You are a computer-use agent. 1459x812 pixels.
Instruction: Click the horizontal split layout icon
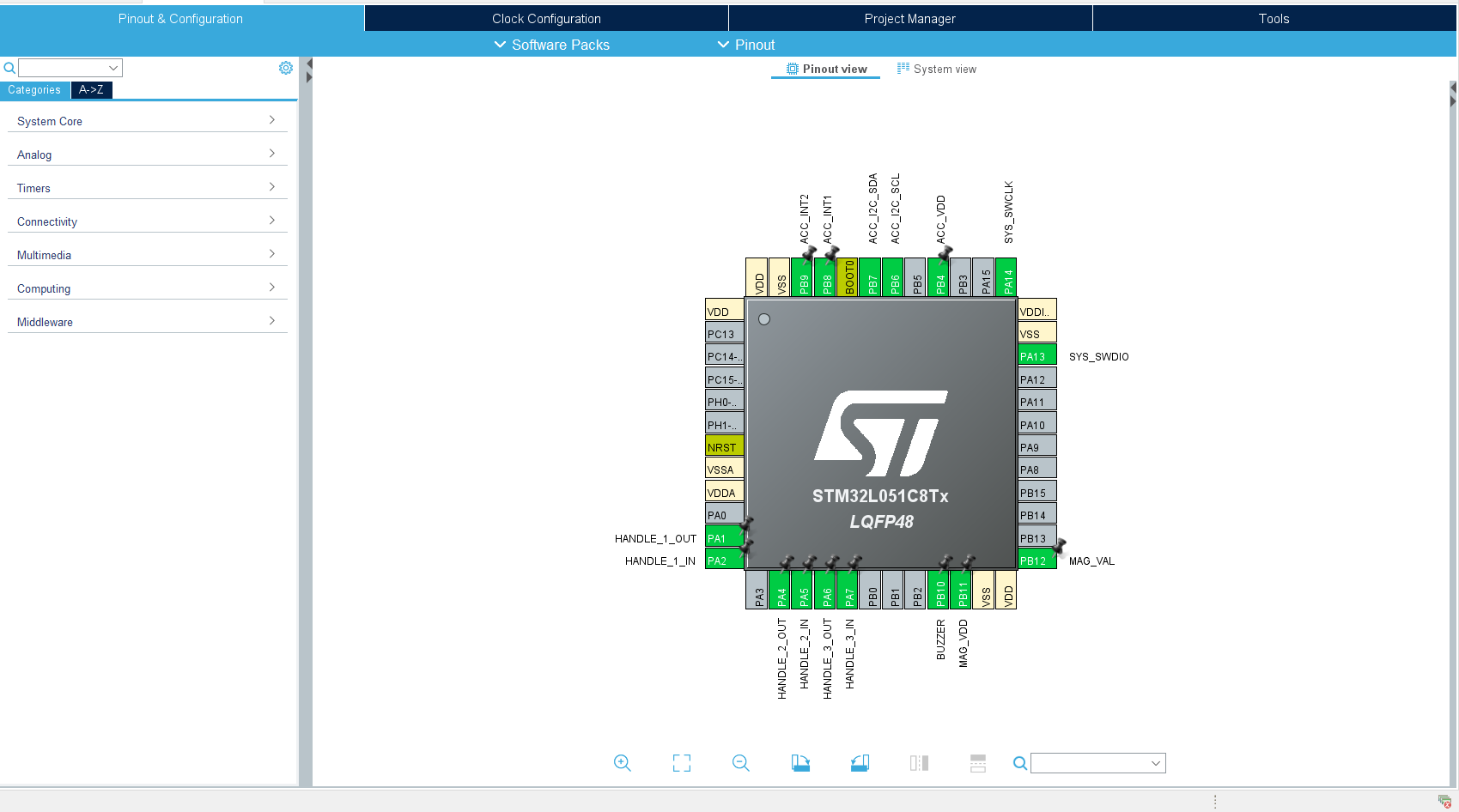pos(978,763)
